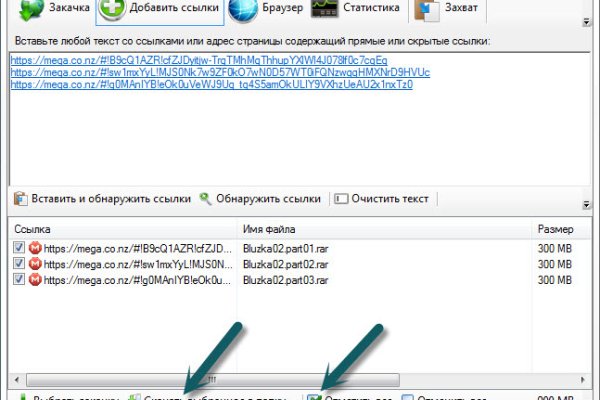The width and height of the screenshot is (600, 400).
Task: Uncheck the Bluzka02.part03.rar link checkbox
Action: click(x=19, y=280)
